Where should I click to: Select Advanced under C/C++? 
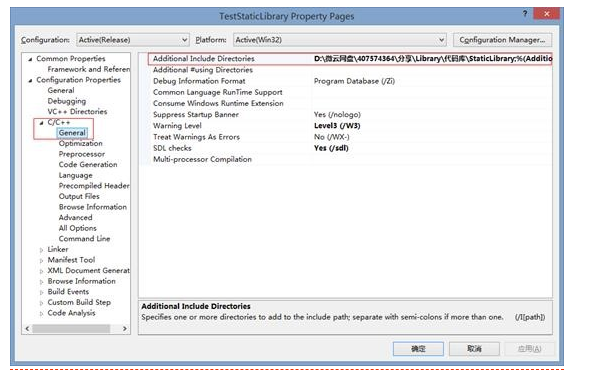coord(76,218)
